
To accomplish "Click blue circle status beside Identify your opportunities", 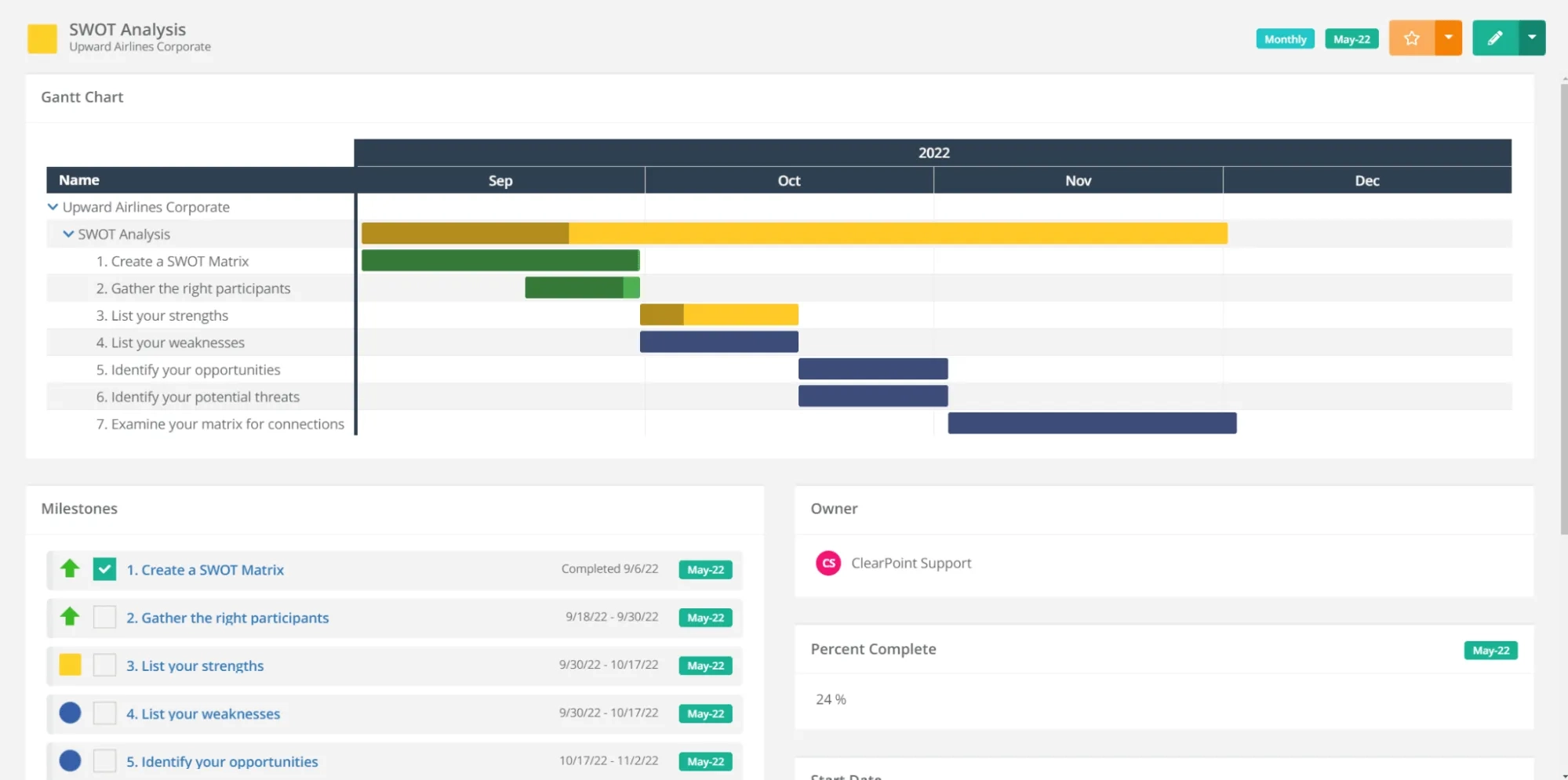I will [70, 760].
